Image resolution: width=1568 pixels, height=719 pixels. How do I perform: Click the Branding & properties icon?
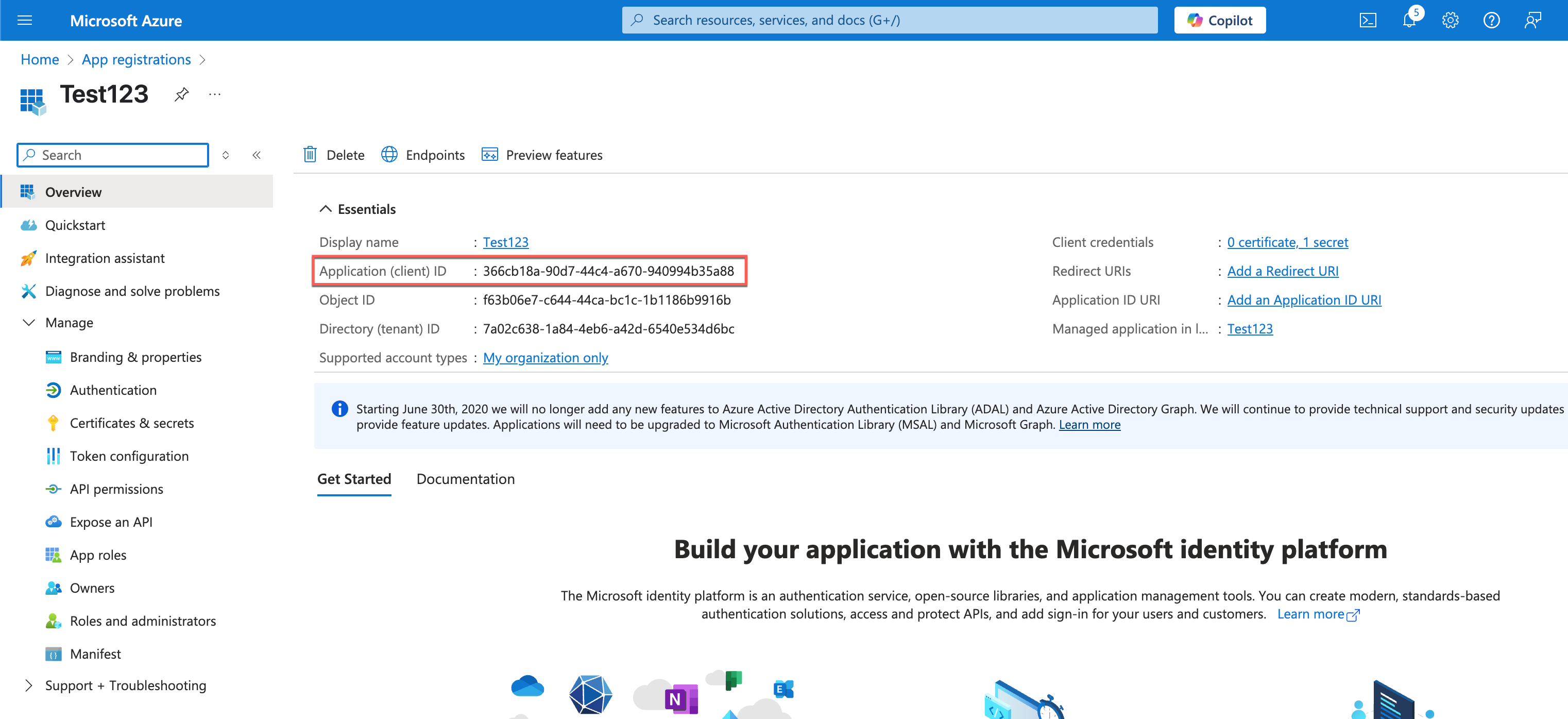pyautogui.click(x=53, y=357)
